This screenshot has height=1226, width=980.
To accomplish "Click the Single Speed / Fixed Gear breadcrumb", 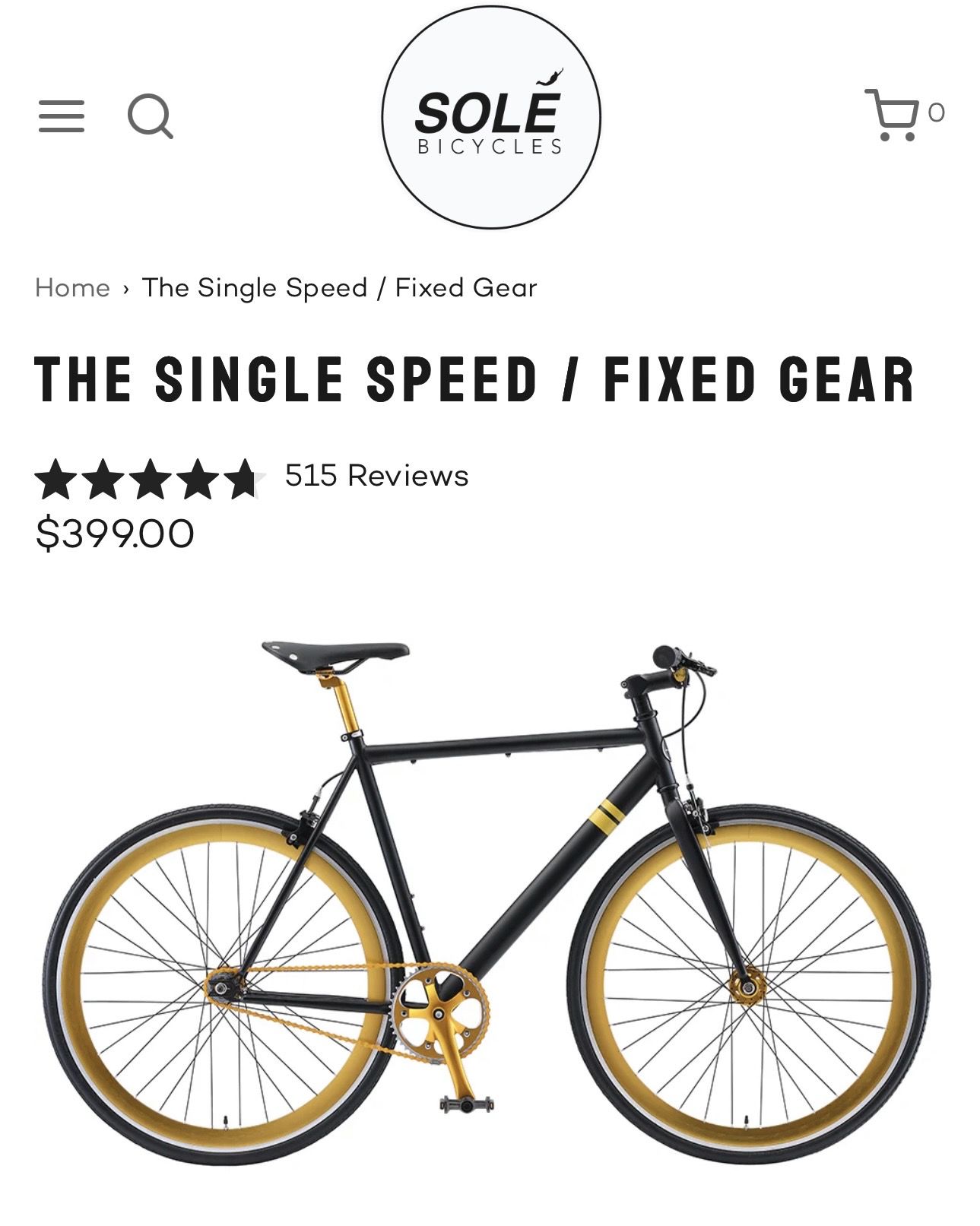I will (x=339, y=287).
